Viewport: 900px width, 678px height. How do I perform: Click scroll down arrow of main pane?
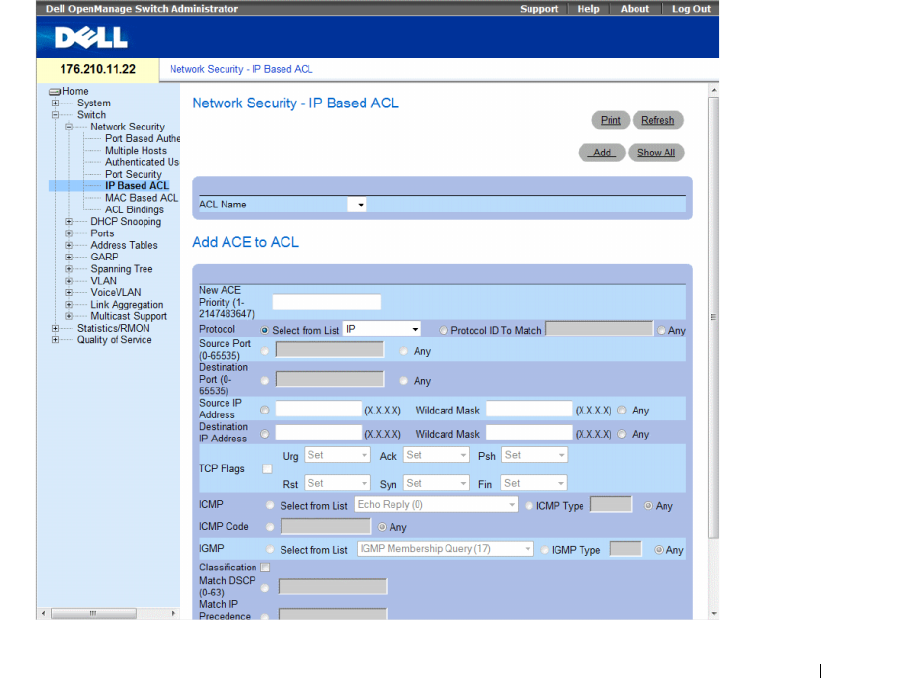tap(714, 614)
